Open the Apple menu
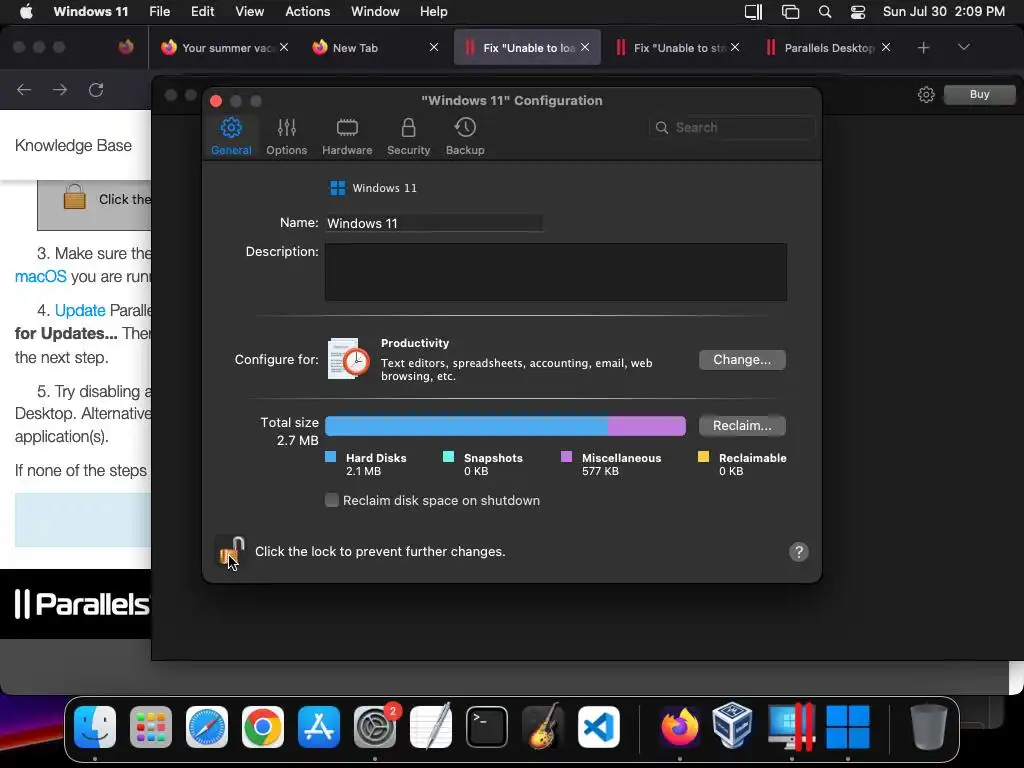Viewport: 1024px width, 768px height. (26, 12)
